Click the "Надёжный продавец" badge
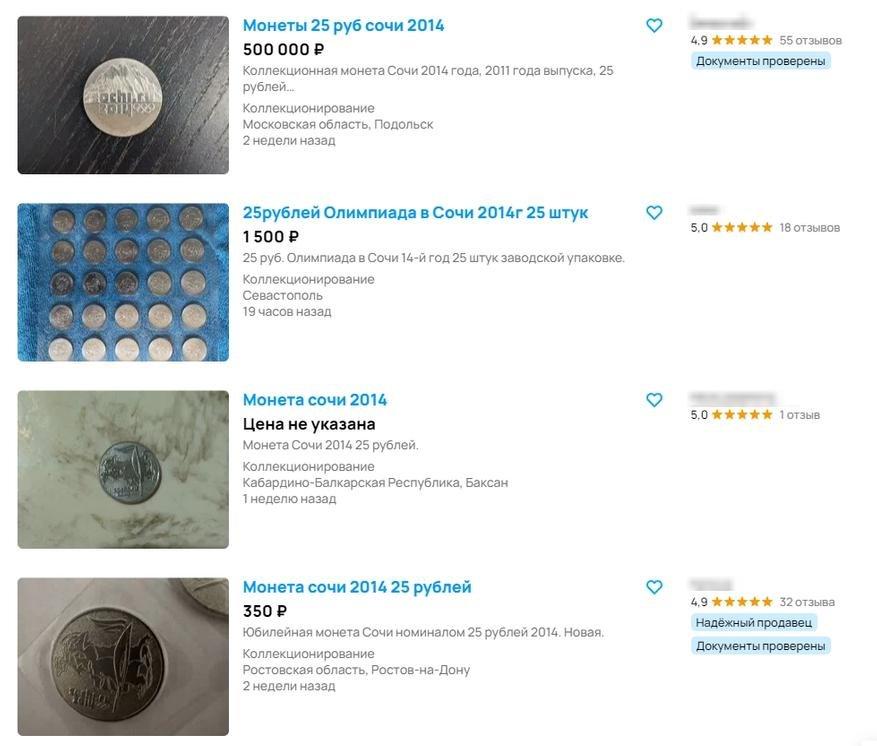 754,623
